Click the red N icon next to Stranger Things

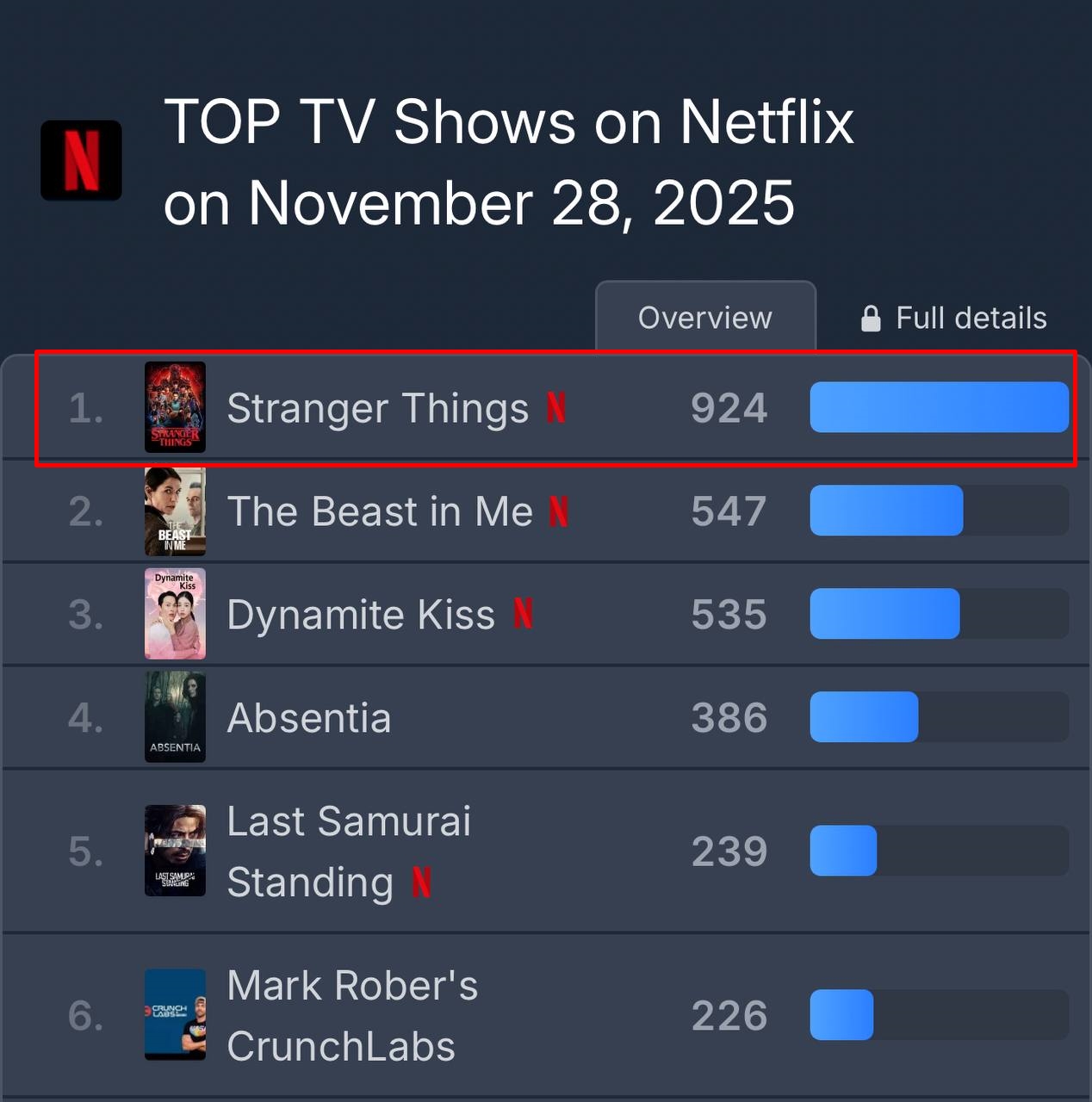[x=557, y=409]
